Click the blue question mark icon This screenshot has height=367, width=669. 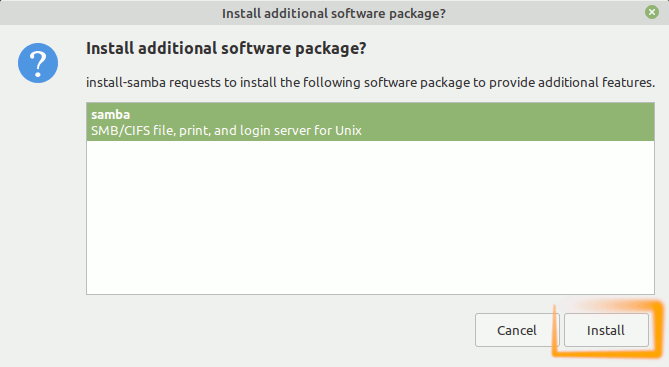pos(38,63)
